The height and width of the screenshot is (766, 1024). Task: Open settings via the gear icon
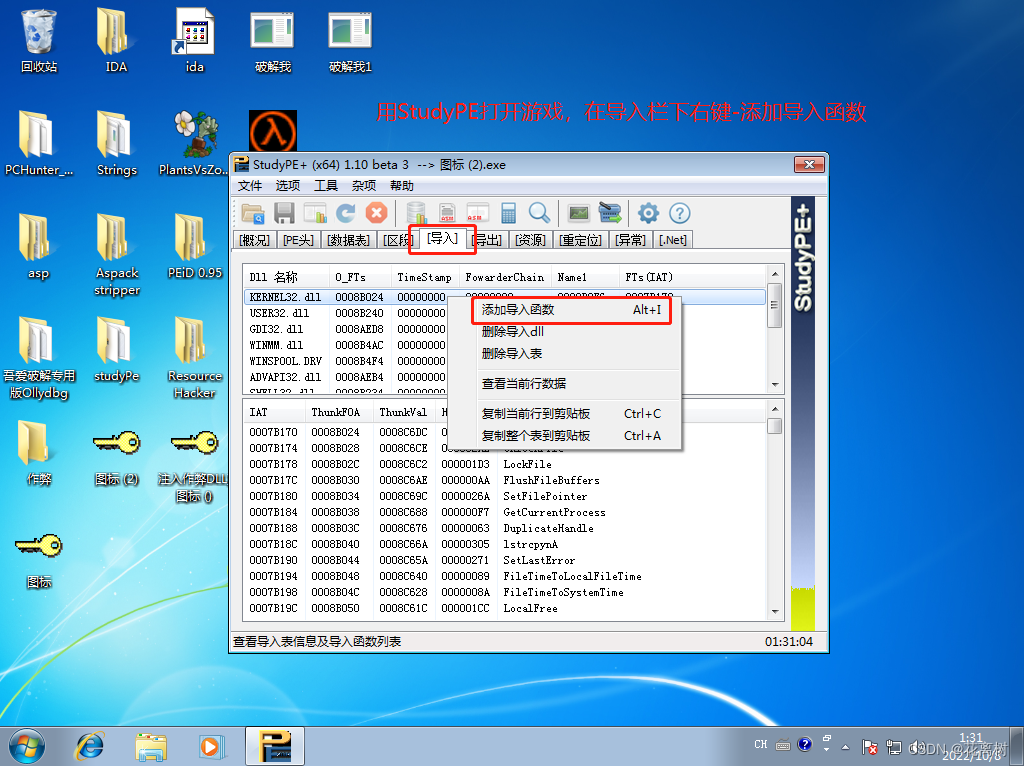(648, 213)
